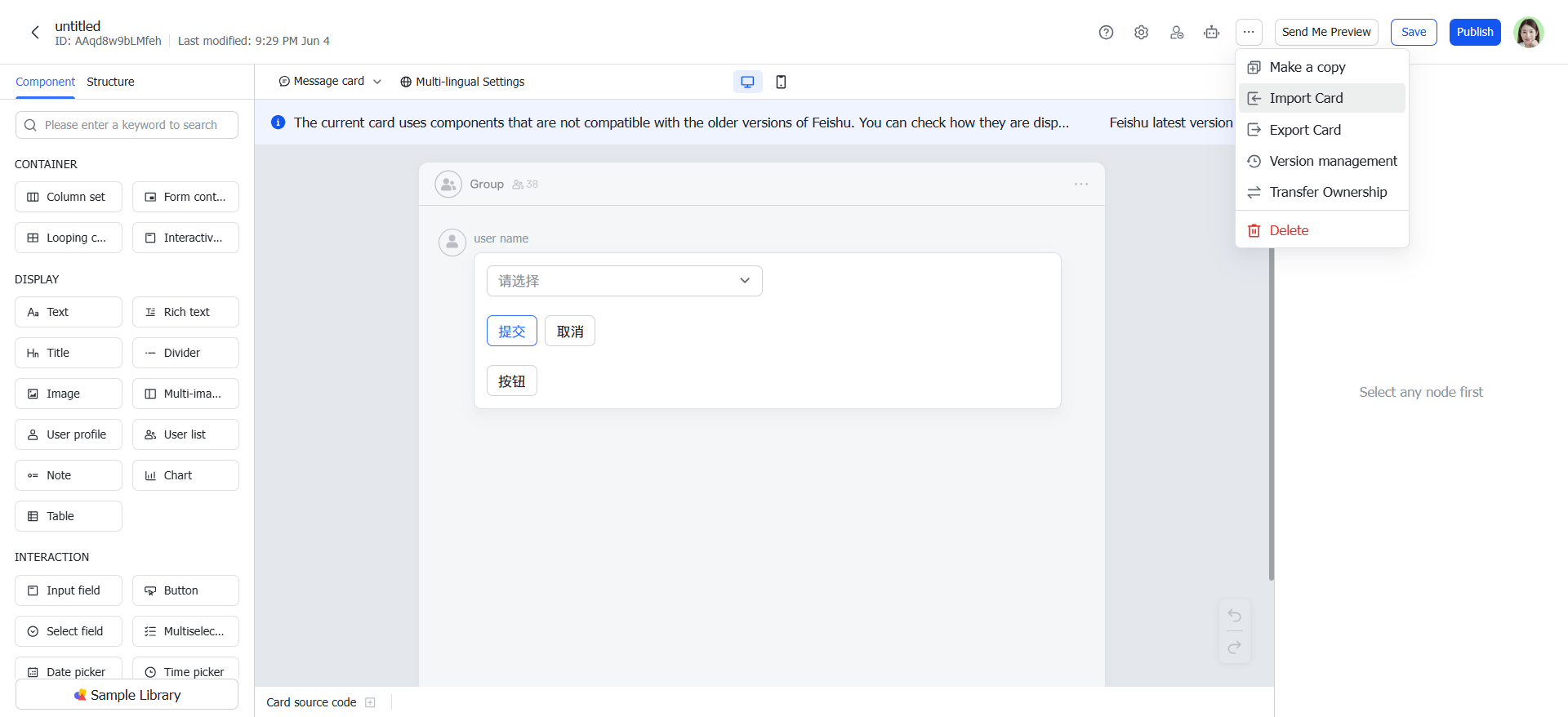Open card settings gear icon

(x=1141, y=32)
